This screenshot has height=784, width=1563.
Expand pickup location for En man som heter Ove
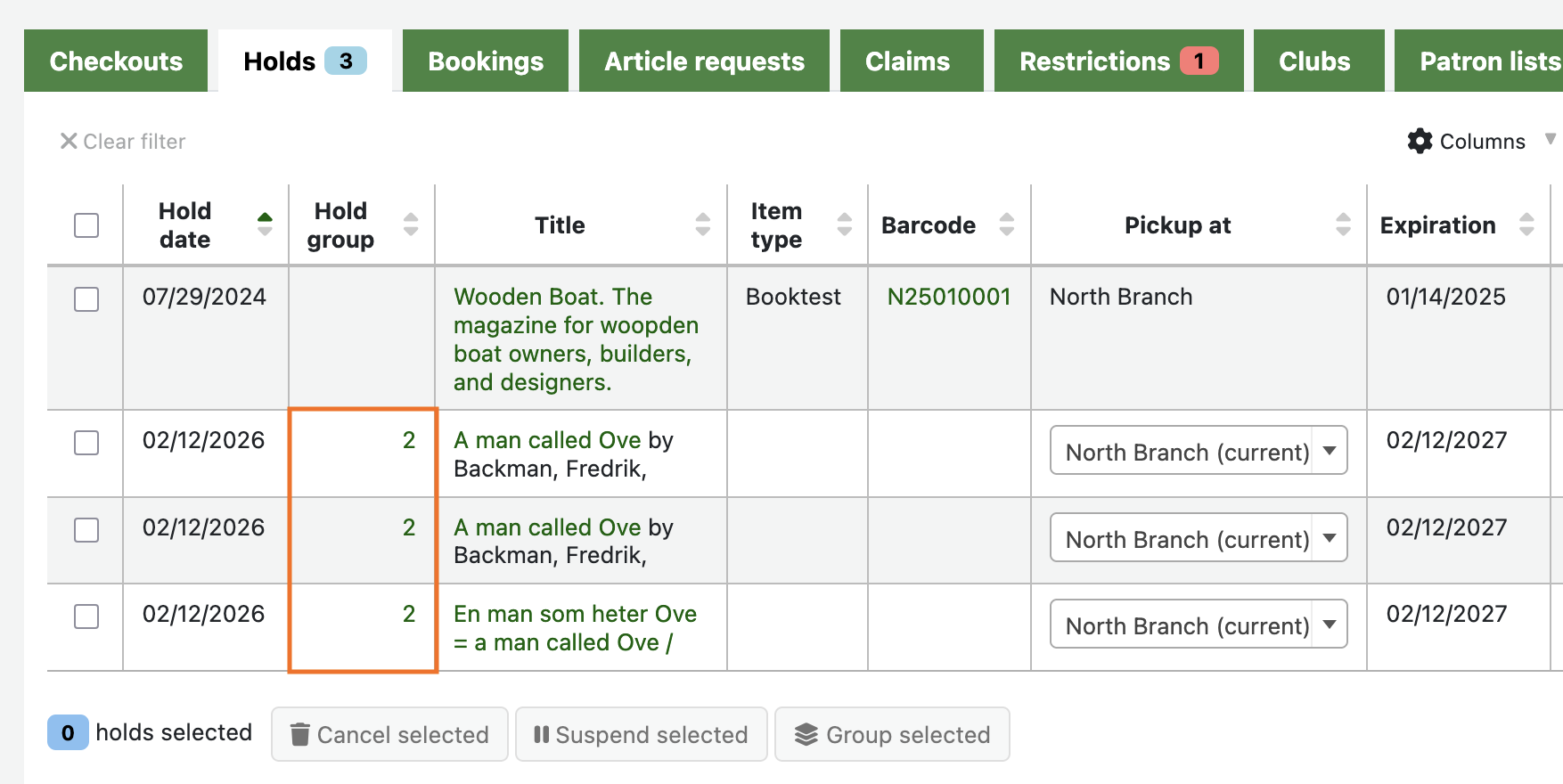1198,625
